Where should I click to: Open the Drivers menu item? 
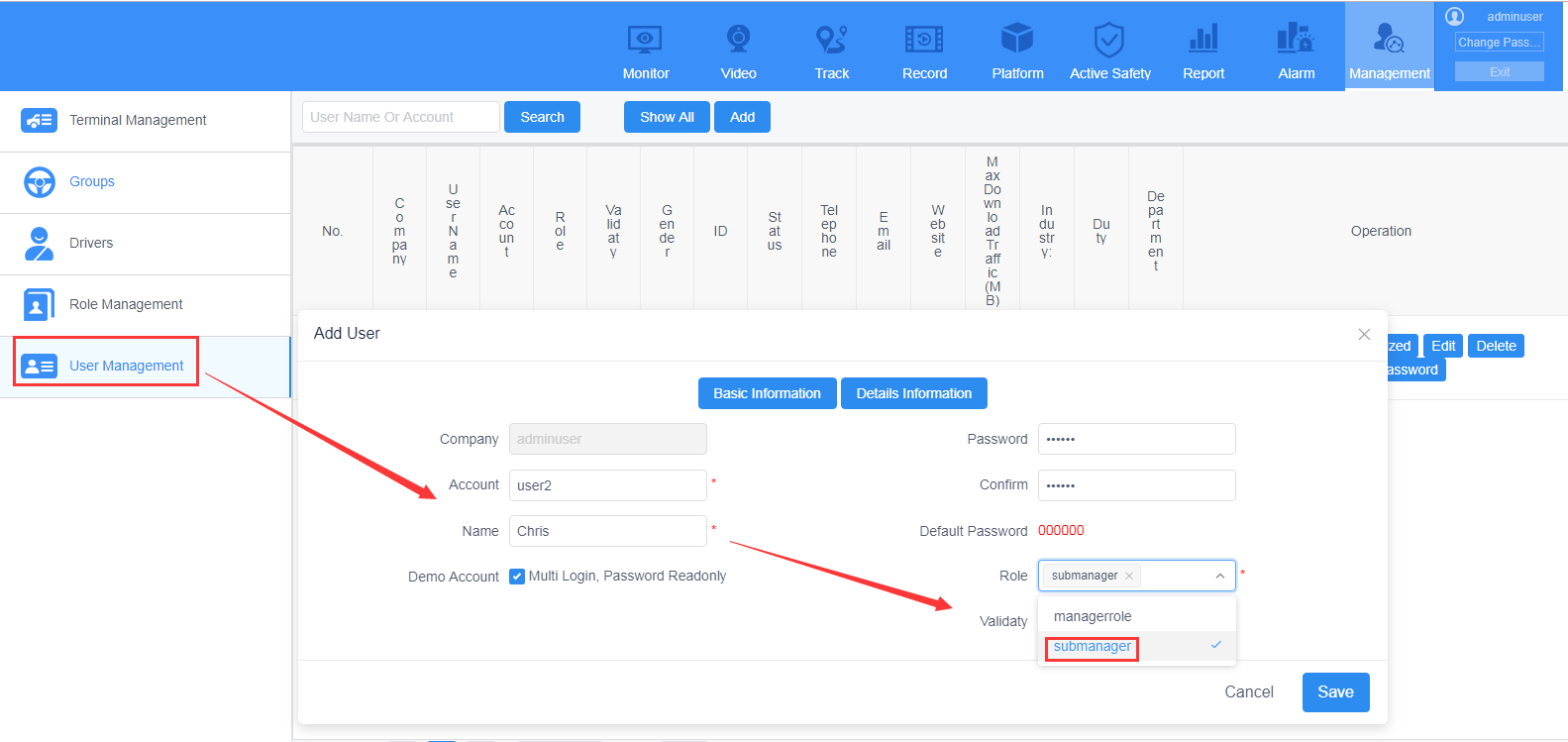pos(145,244)
